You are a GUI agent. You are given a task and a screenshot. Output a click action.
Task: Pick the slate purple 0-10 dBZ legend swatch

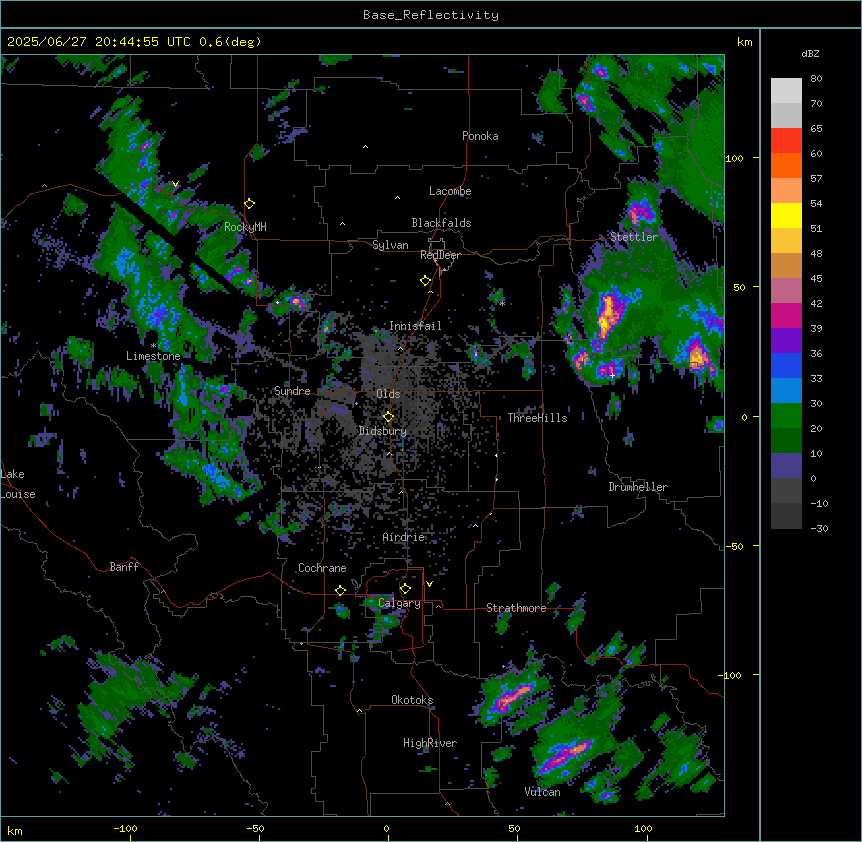tap(786, 466)
